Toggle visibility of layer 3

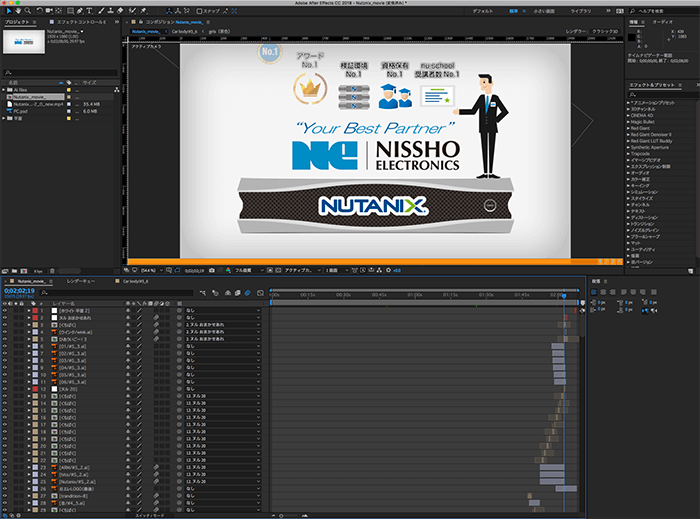click(4, 325)
